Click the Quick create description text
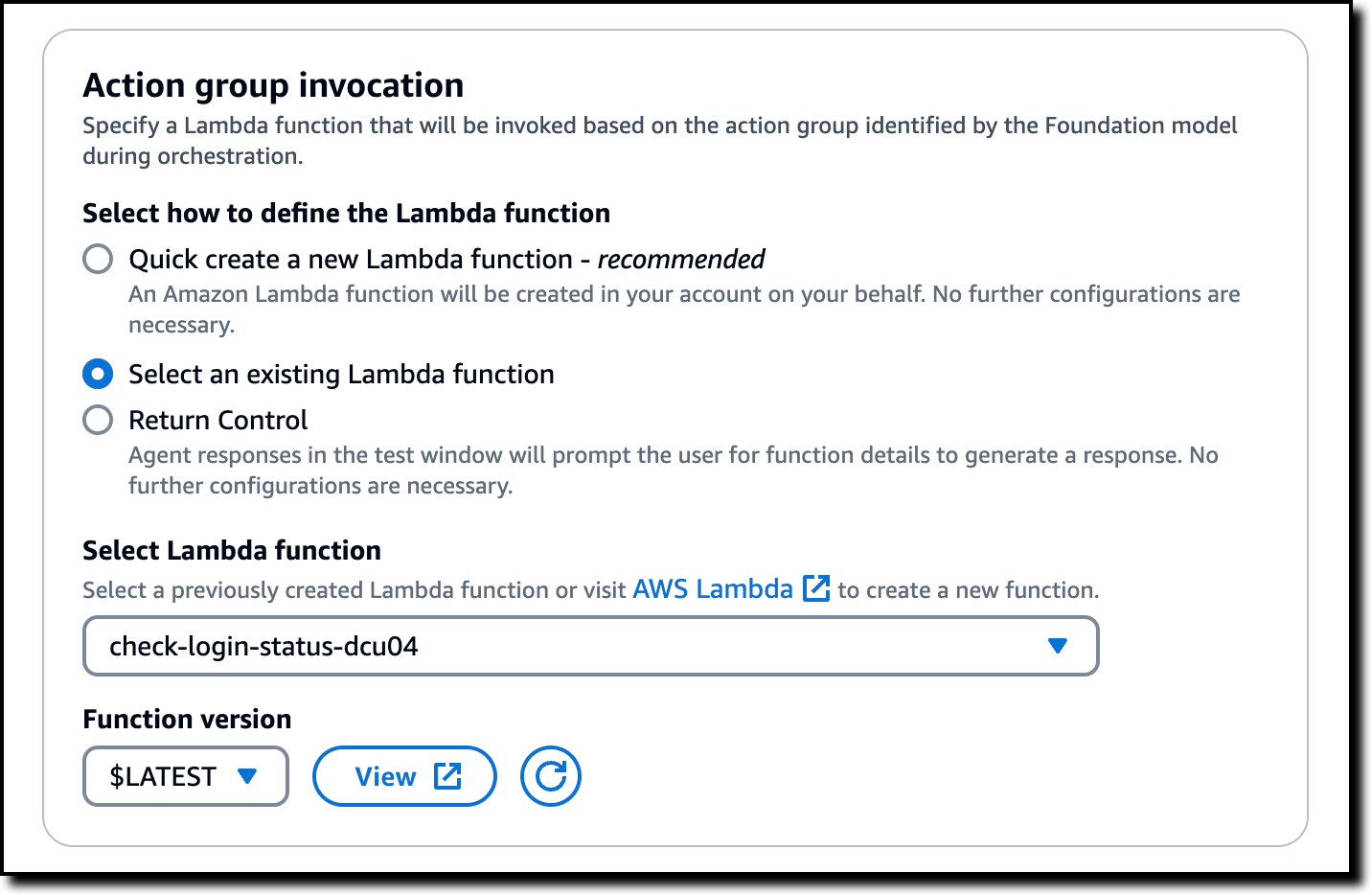 684,310
